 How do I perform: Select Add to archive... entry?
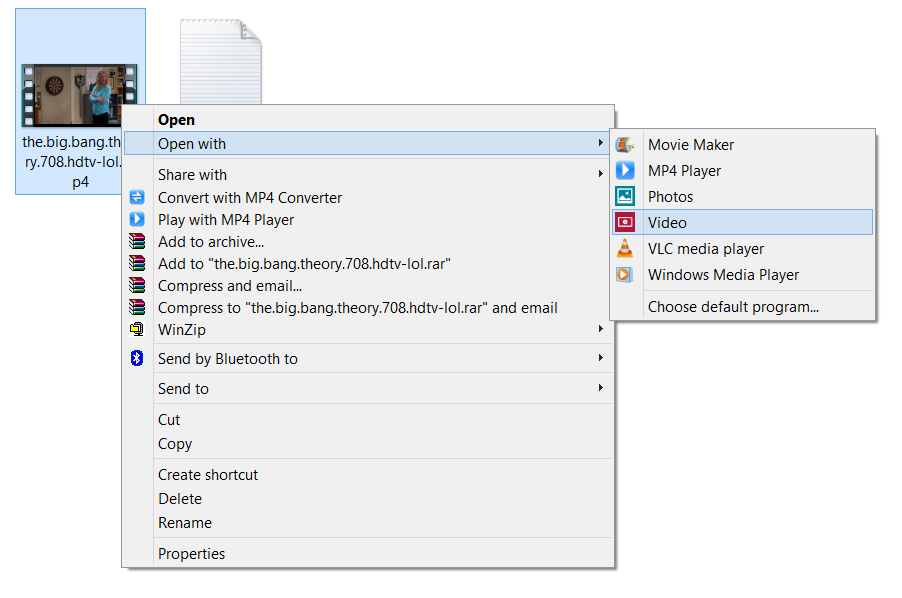pyautogui.click(x=368, y=242)
